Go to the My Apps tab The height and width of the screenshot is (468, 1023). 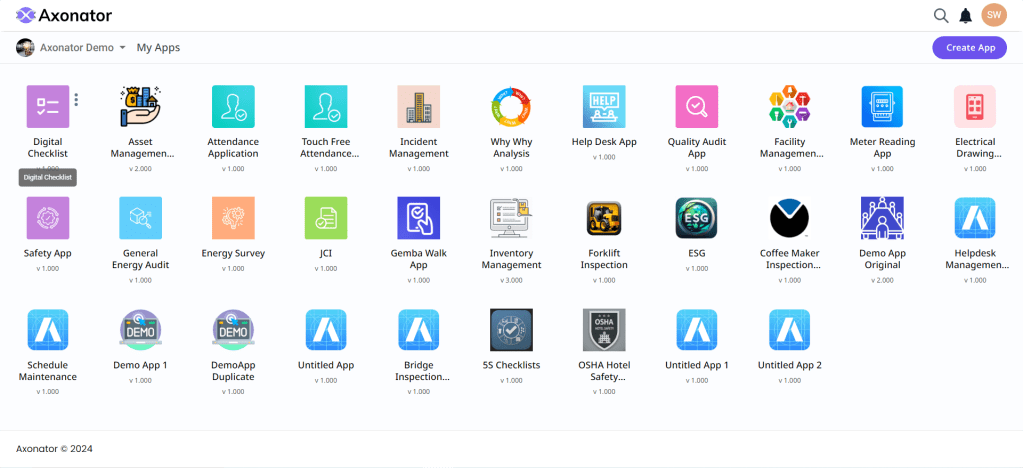158,47
